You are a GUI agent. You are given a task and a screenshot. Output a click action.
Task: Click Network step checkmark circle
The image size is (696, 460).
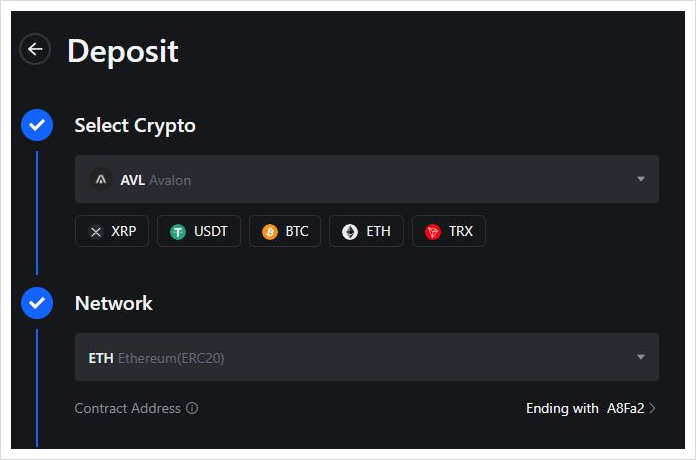tap(37, 303)
